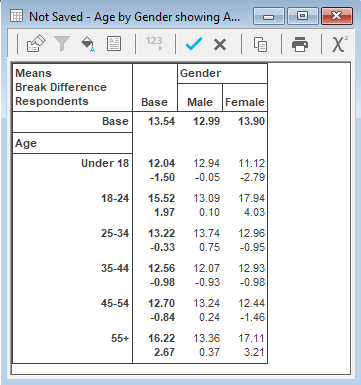Click the black X cancel icon

220,44
